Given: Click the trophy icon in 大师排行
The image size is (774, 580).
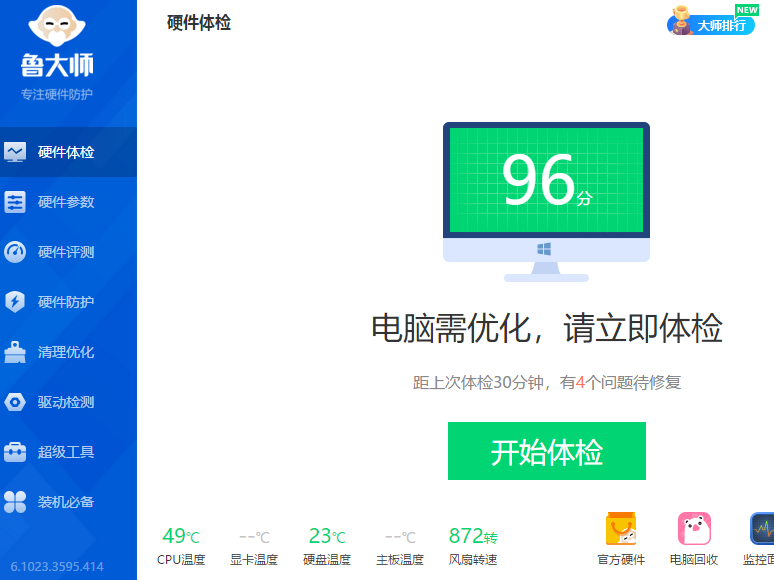Looking at the screenshot, I should [682, 20].
